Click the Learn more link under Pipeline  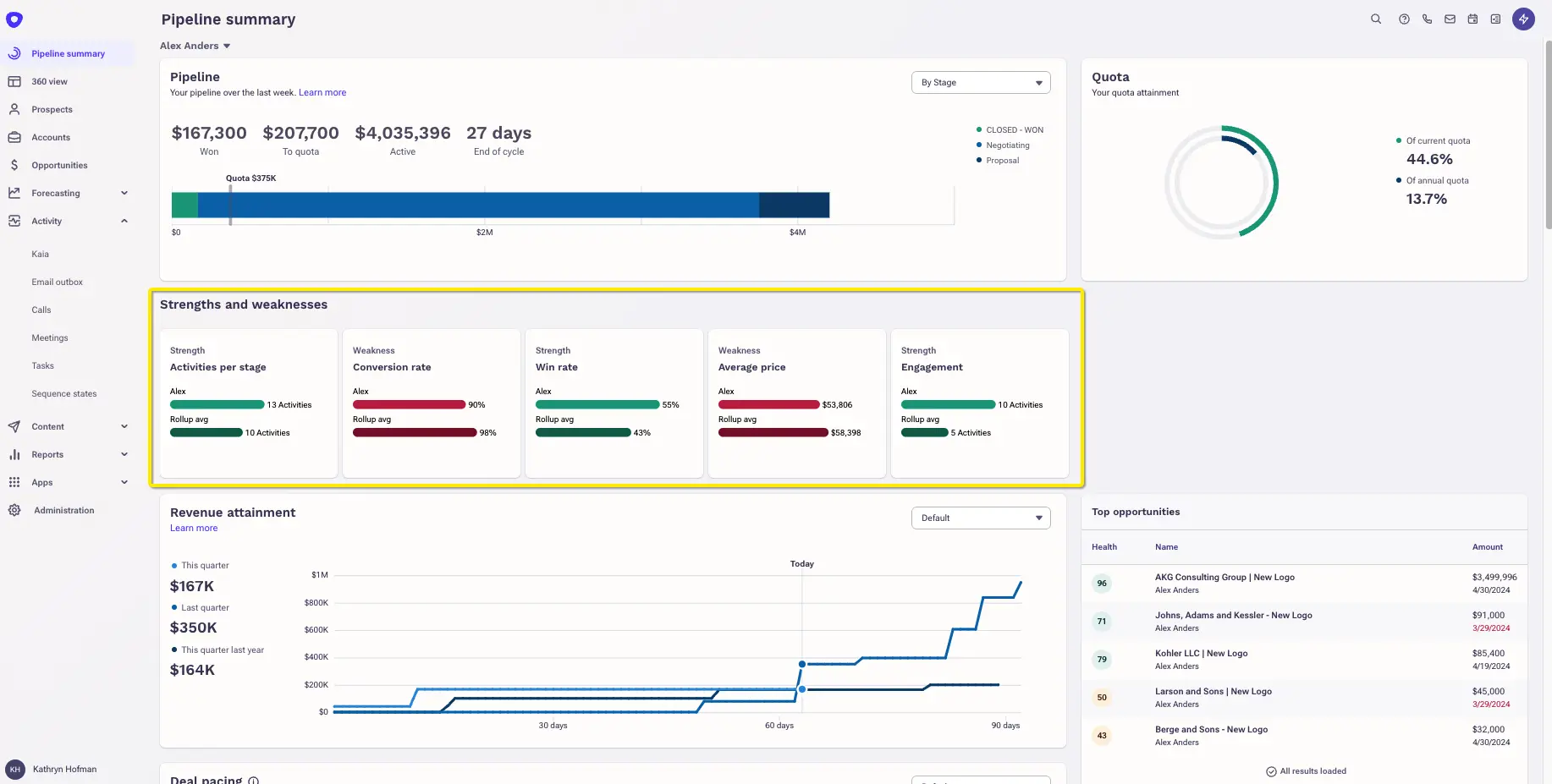pos(322,92)
